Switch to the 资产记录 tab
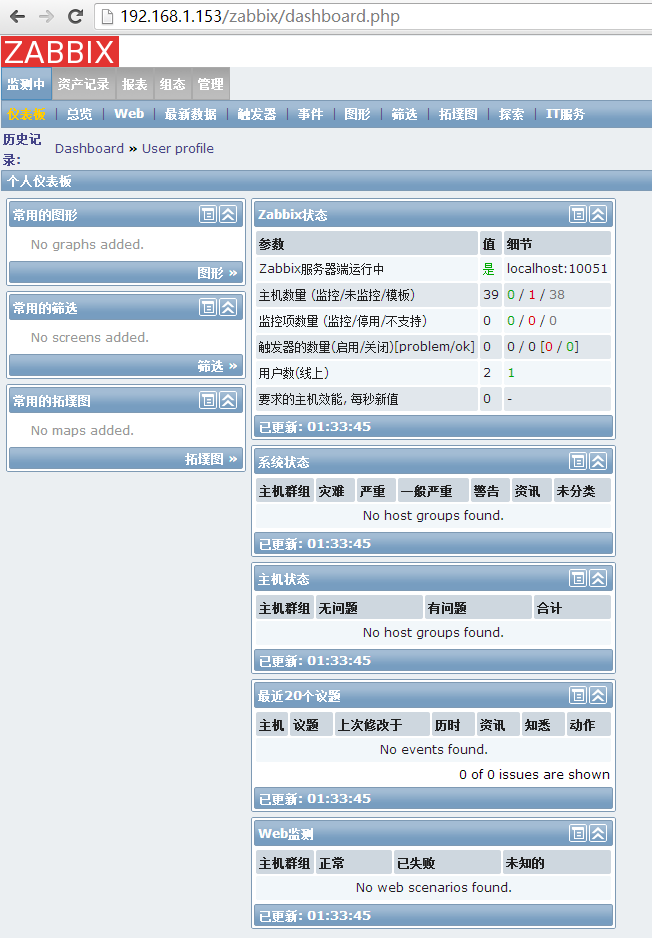Screen dimensions: 652x938 tap(84, 84)
